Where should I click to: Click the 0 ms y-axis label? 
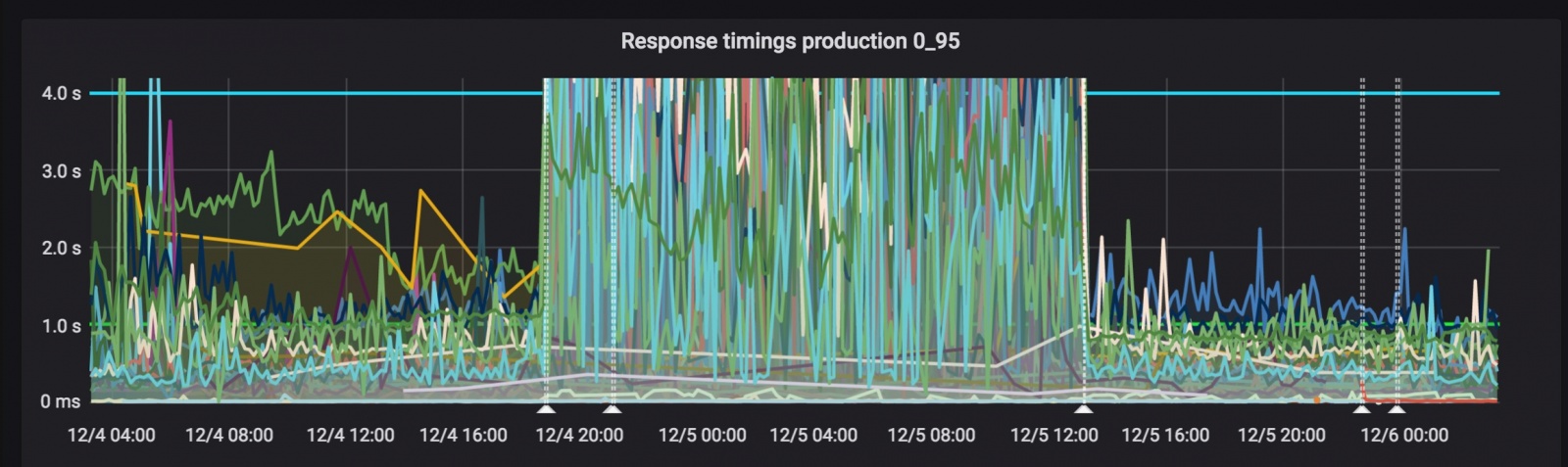61,401
